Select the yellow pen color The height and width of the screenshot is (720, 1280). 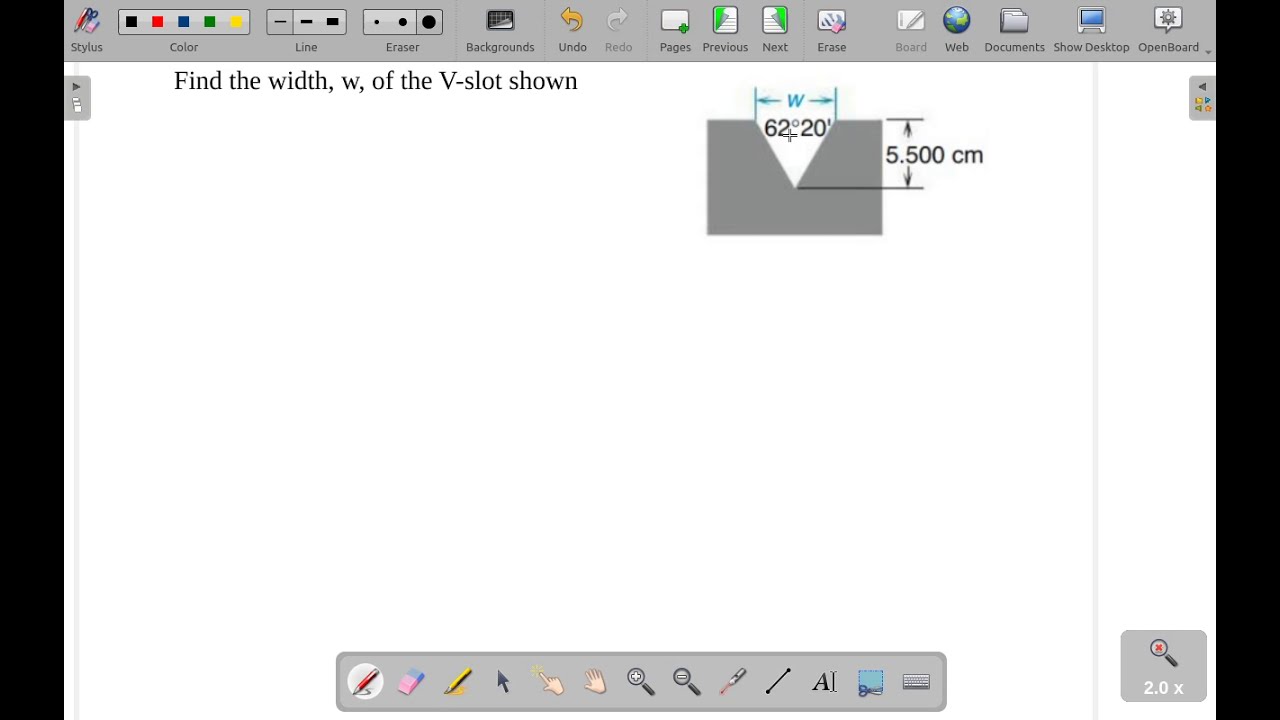[236, 22]
